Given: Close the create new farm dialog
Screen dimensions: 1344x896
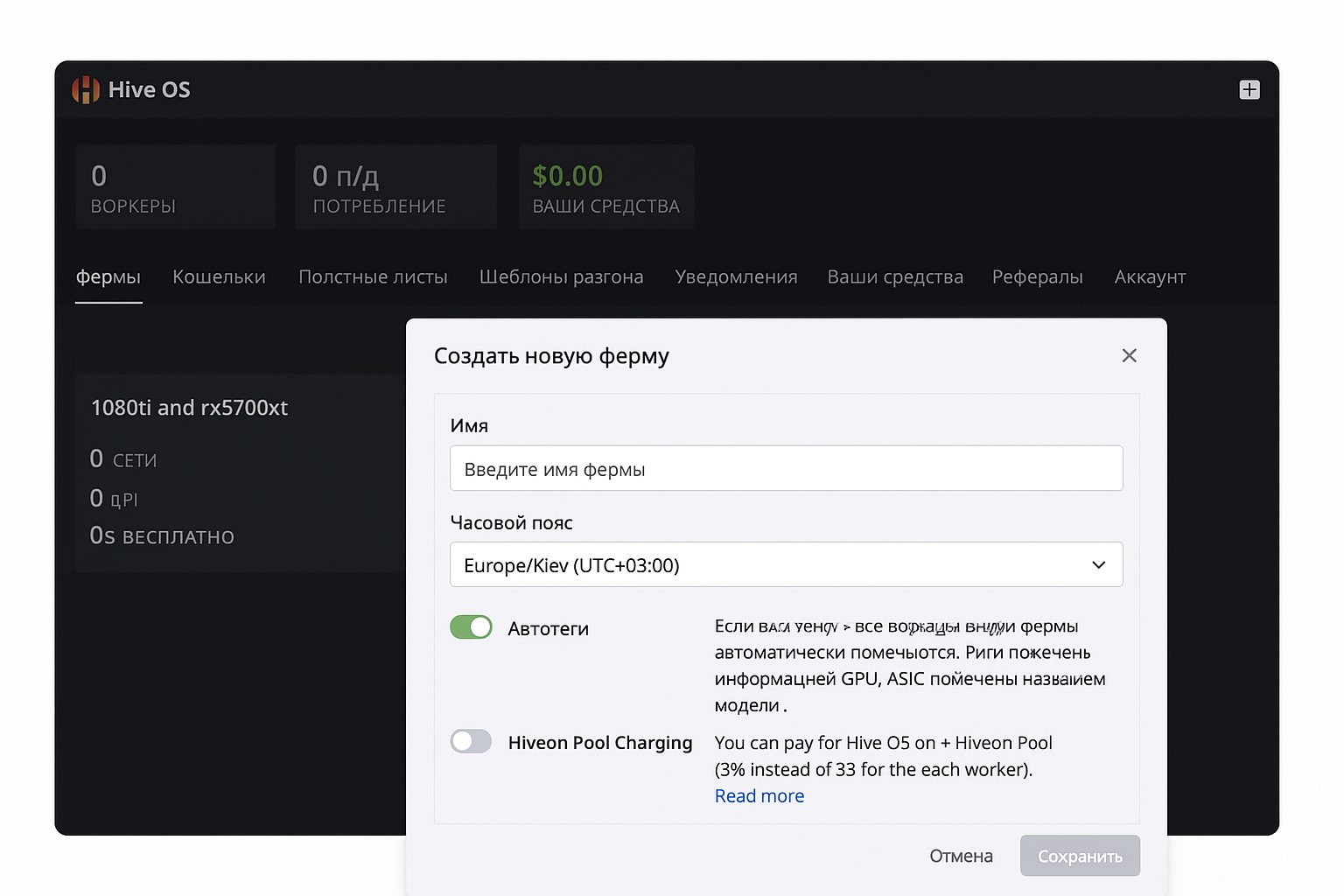Looking at the screenshot, I should coord(1130,355).
